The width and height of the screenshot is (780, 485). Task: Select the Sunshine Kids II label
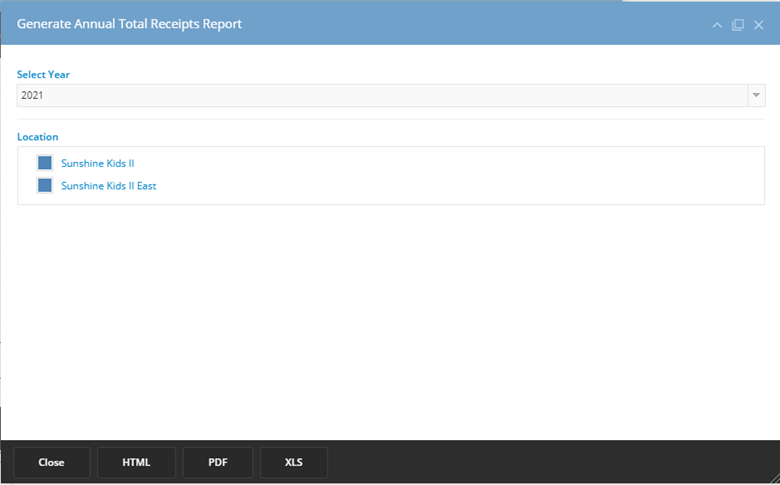[x=98, y=163]
